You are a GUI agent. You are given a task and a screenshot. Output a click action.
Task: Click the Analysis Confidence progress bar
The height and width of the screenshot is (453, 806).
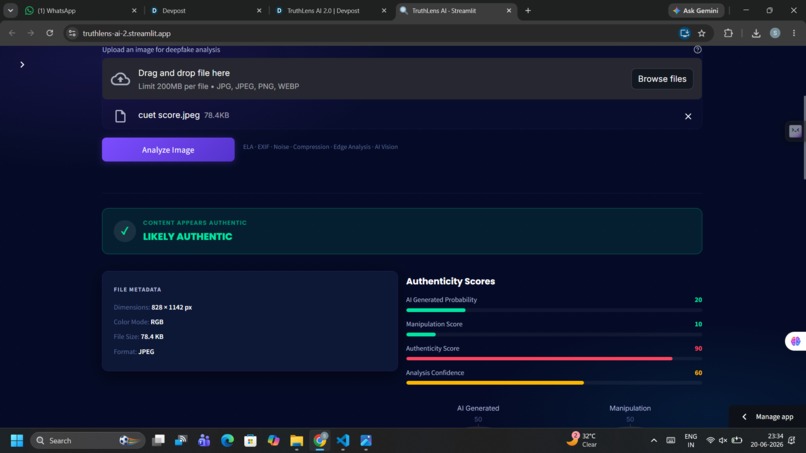point(554,383)
